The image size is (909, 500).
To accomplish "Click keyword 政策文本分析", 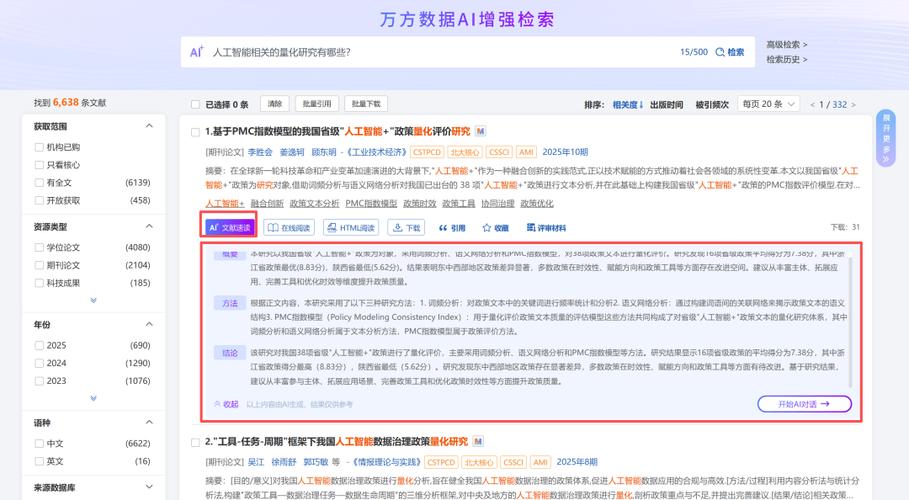I will (x=314, y=203).
